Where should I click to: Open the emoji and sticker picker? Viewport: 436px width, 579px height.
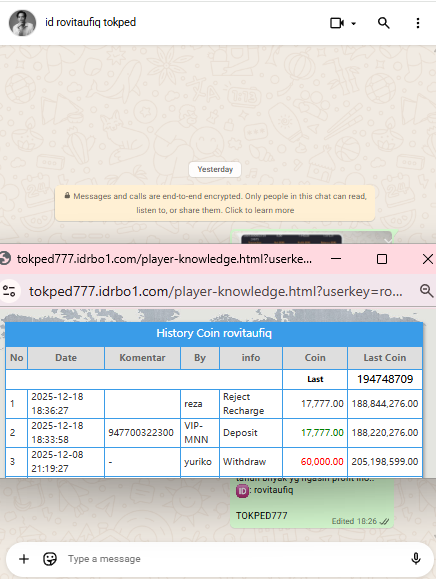click(50, 559)
